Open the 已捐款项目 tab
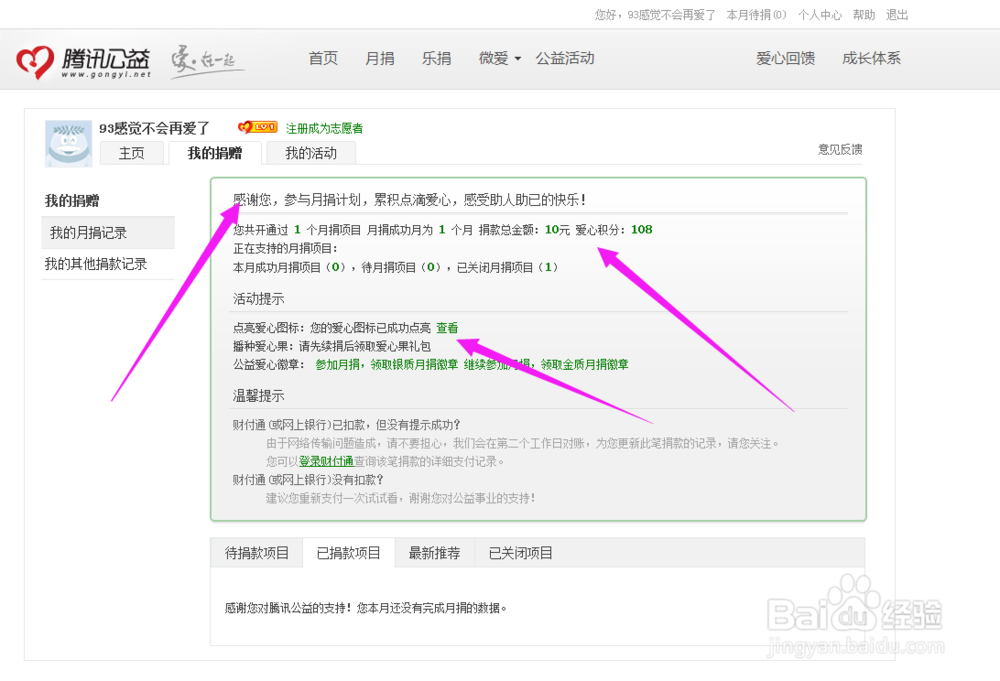Screen dimensions: 1000x681 coord(347,551)
